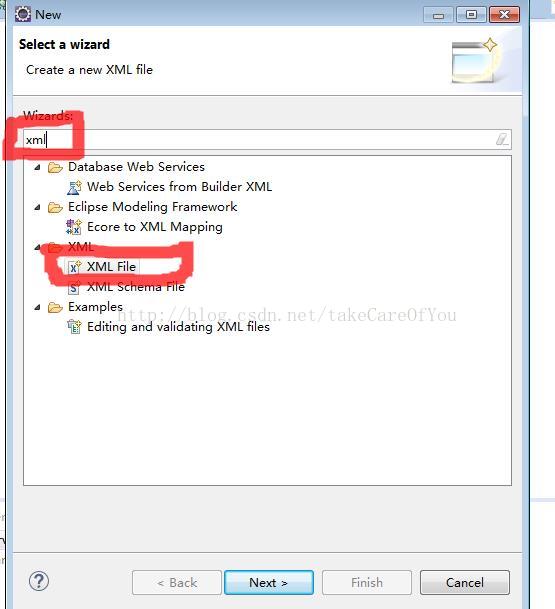Collapse the XML category
The width and height of the screenshot is (555, 609).
click(x=37, y=247)
